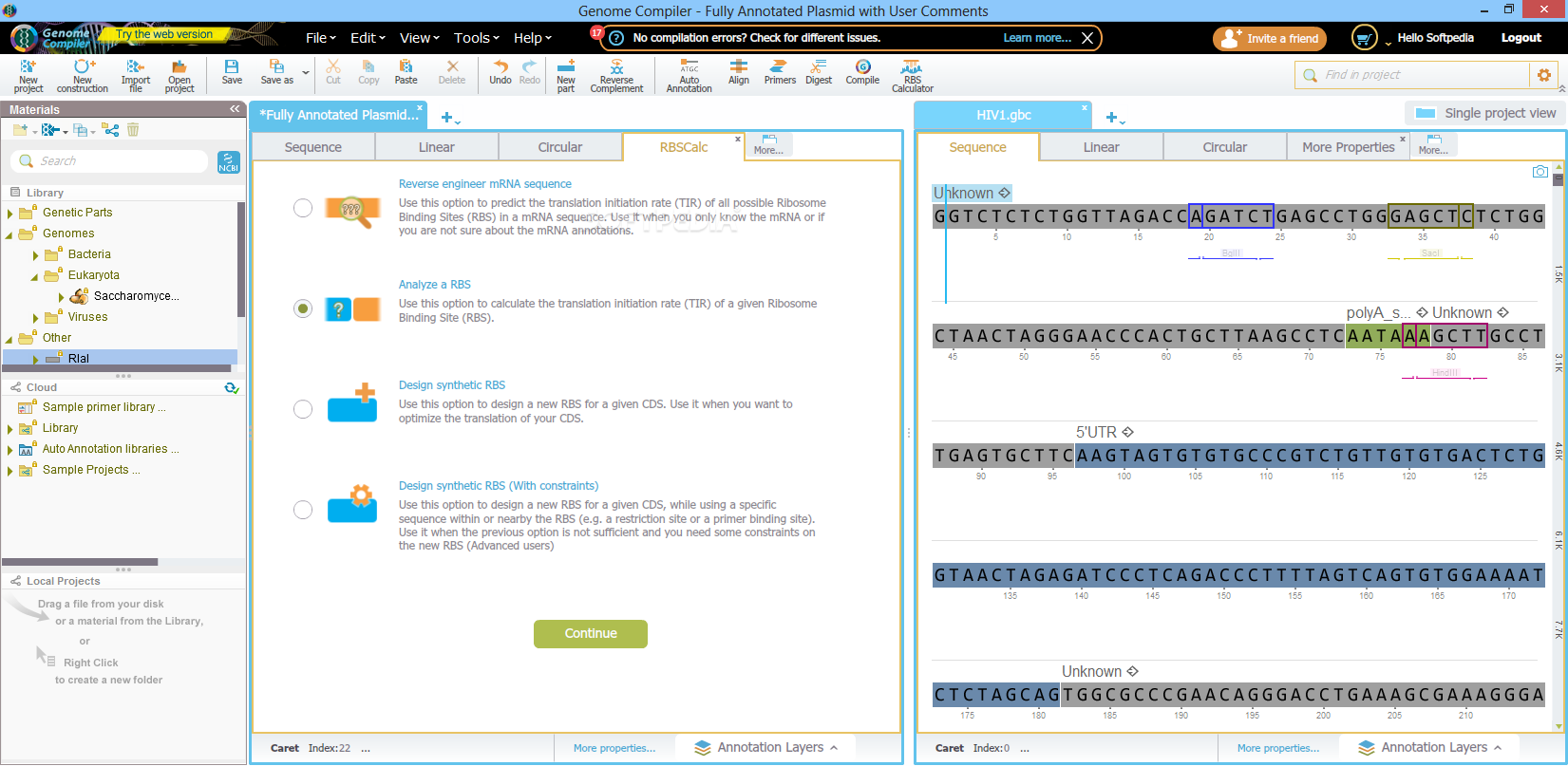Screen dimensions: 1568x766
Task: Select Analyze a RBS radio button
Action: 303,308
